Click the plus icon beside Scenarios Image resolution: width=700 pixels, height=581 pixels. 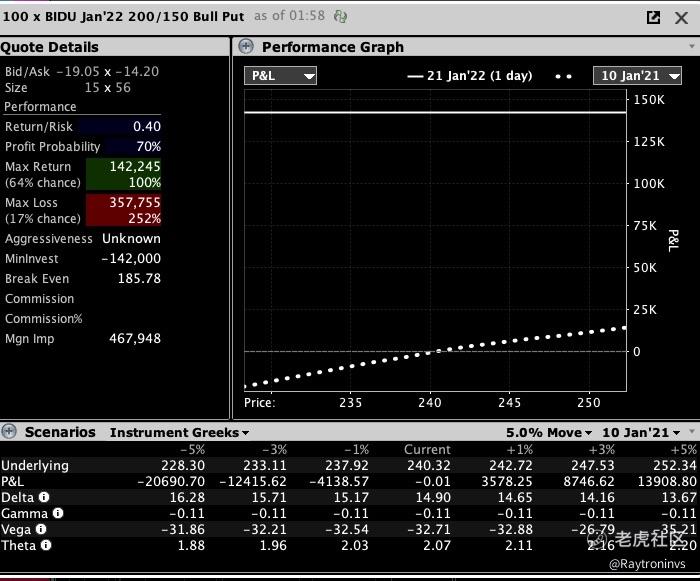[x=8, y=431]
